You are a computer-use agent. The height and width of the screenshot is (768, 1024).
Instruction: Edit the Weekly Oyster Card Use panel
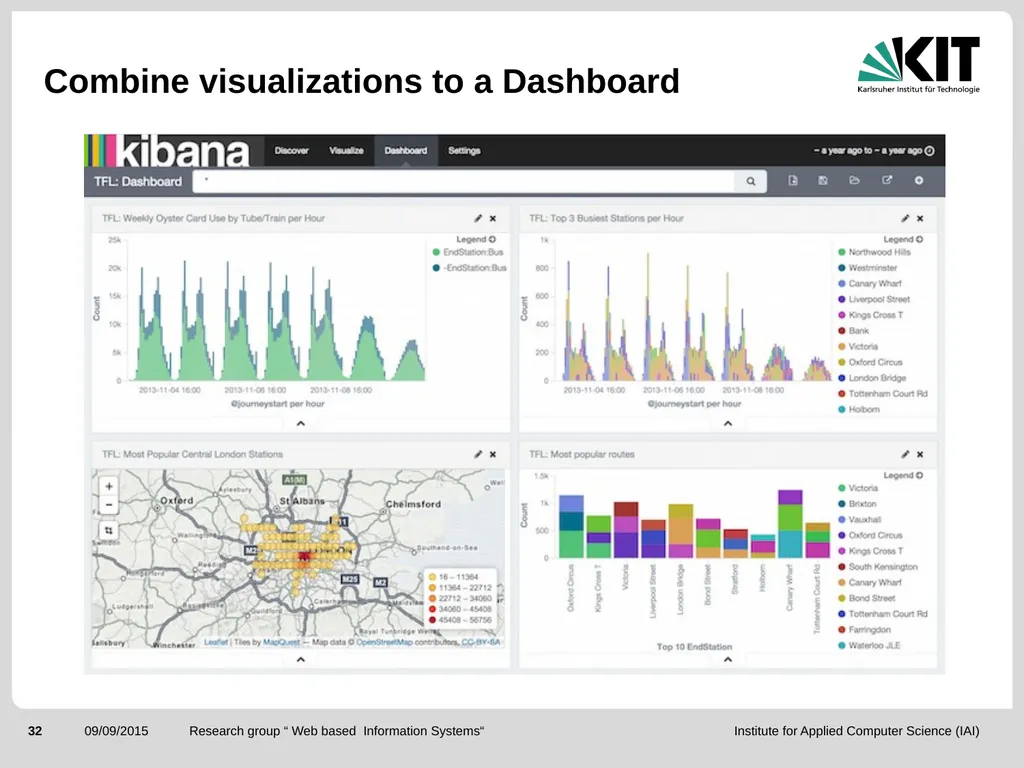coord(478,218)
